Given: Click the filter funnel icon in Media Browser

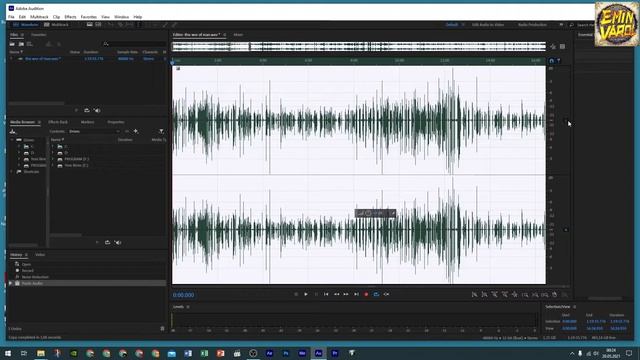Looking at the screenshot, I should pyautogui.click(x=161, y=131).
